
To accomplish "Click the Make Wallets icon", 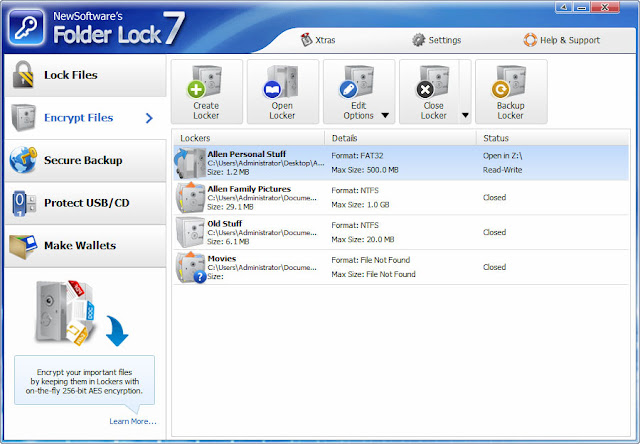I will 24,246.
